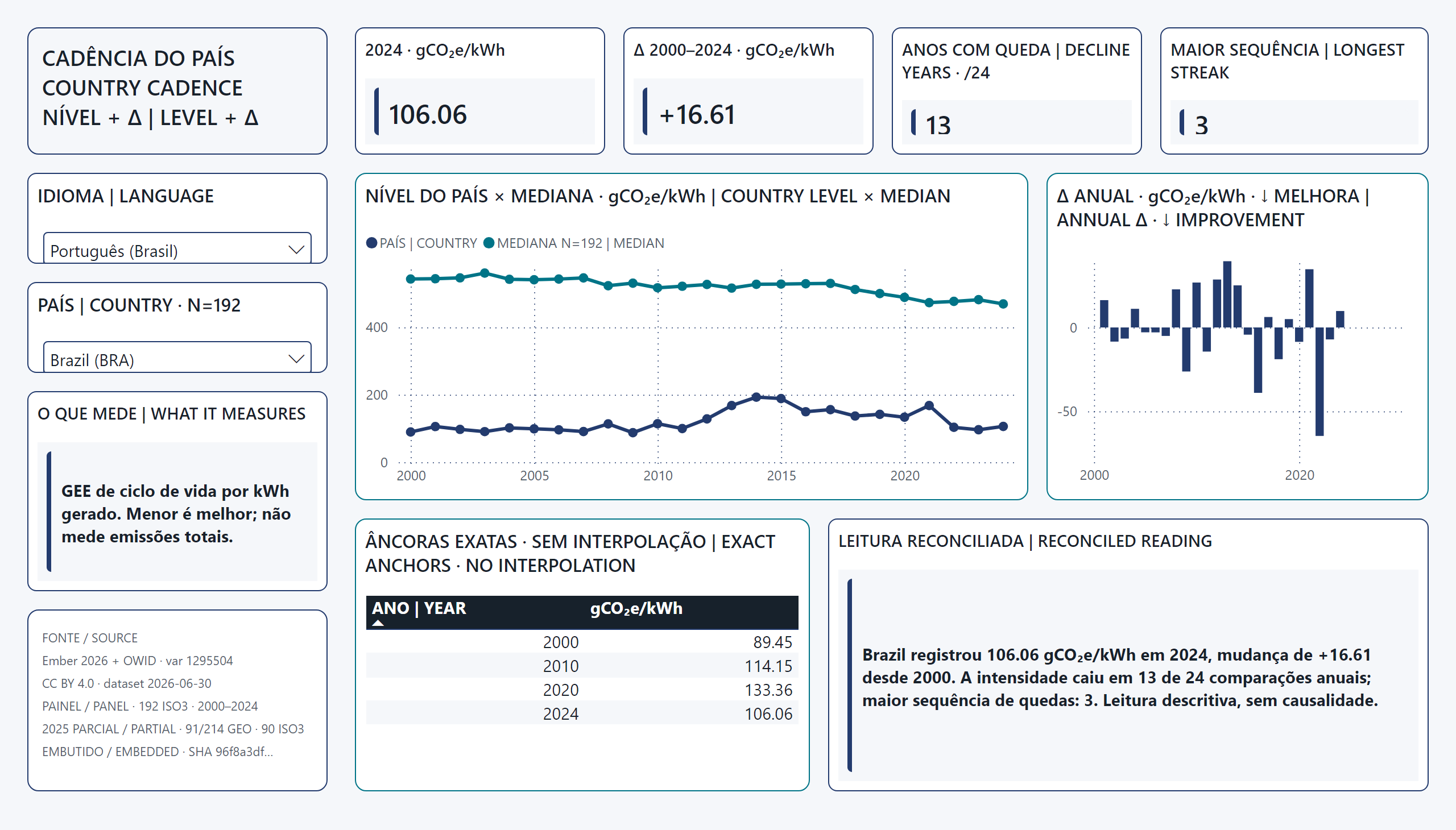Viewport: 1456px width, 830px height.
Task: Click the 2024 · gCO₂e/kWh card title
Action: click(435, 50)
